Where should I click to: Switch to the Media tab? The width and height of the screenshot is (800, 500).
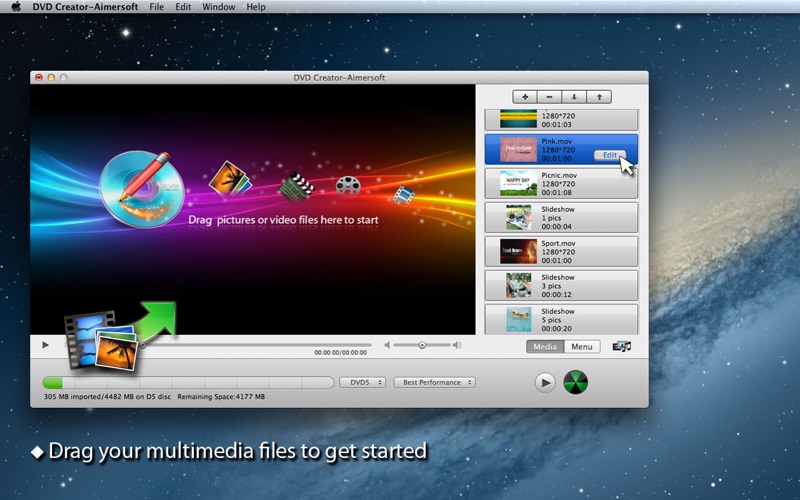point(545,346)
